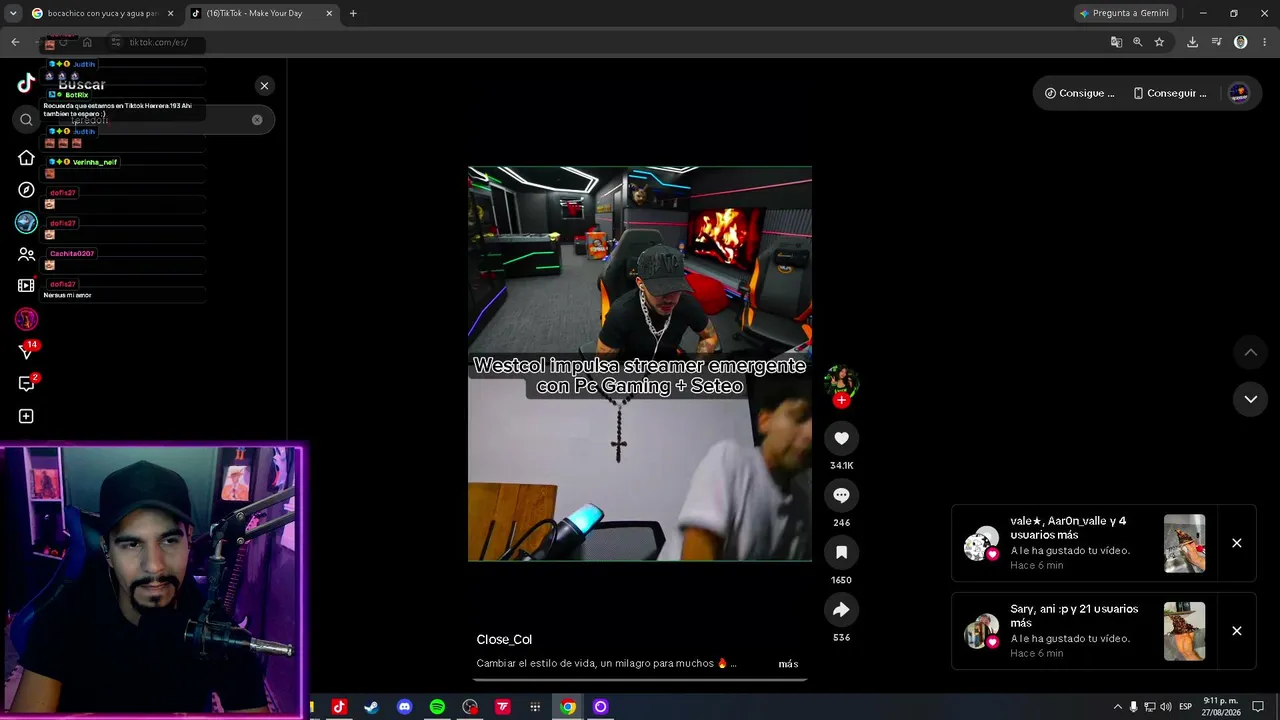
Task: Close the TikTok browser tab
Action: (x=329, y=13)
